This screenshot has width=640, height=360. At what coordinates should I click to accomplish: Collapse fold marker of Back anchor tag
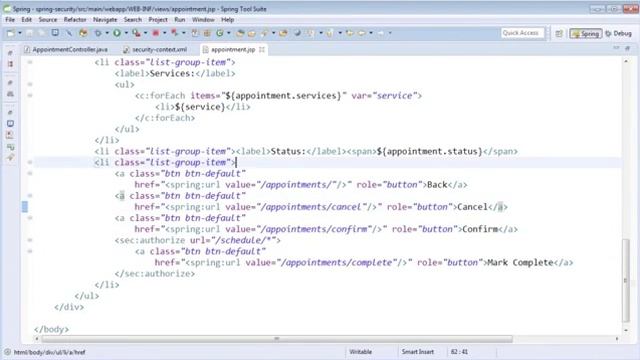tap(30, 173)
